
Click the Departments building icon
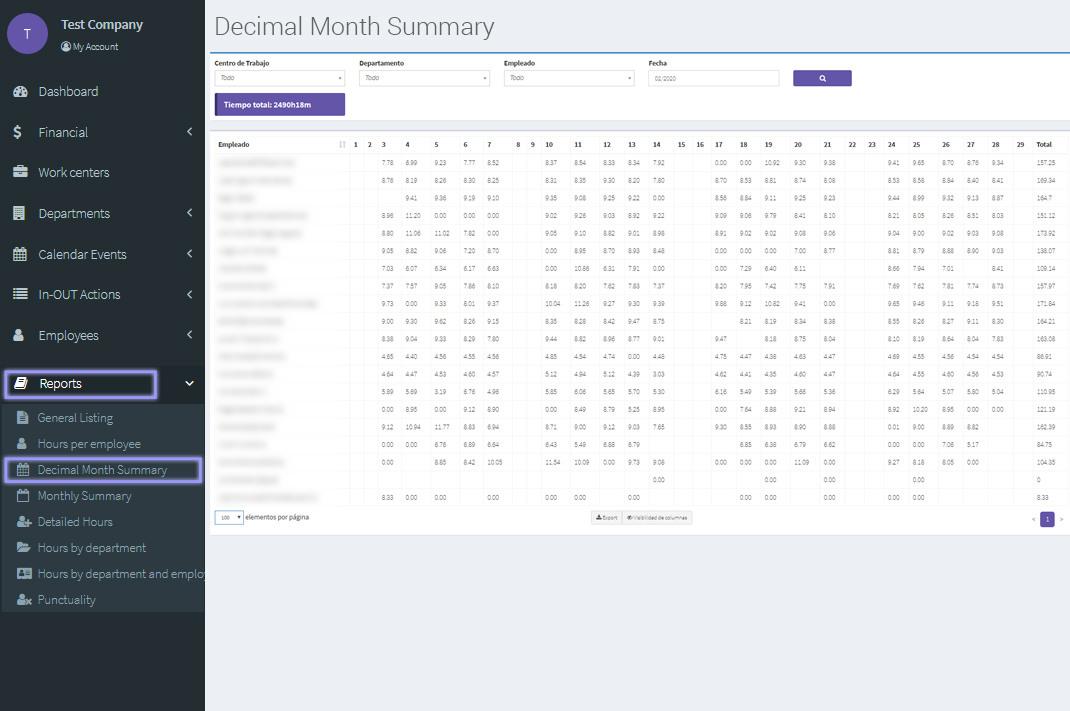coord(19,213)
